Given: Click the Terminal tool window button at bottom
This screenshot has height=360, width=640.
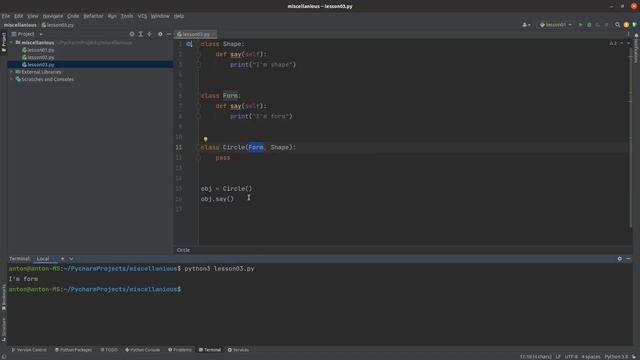Looking at the screenshot, I should [210, 350].
